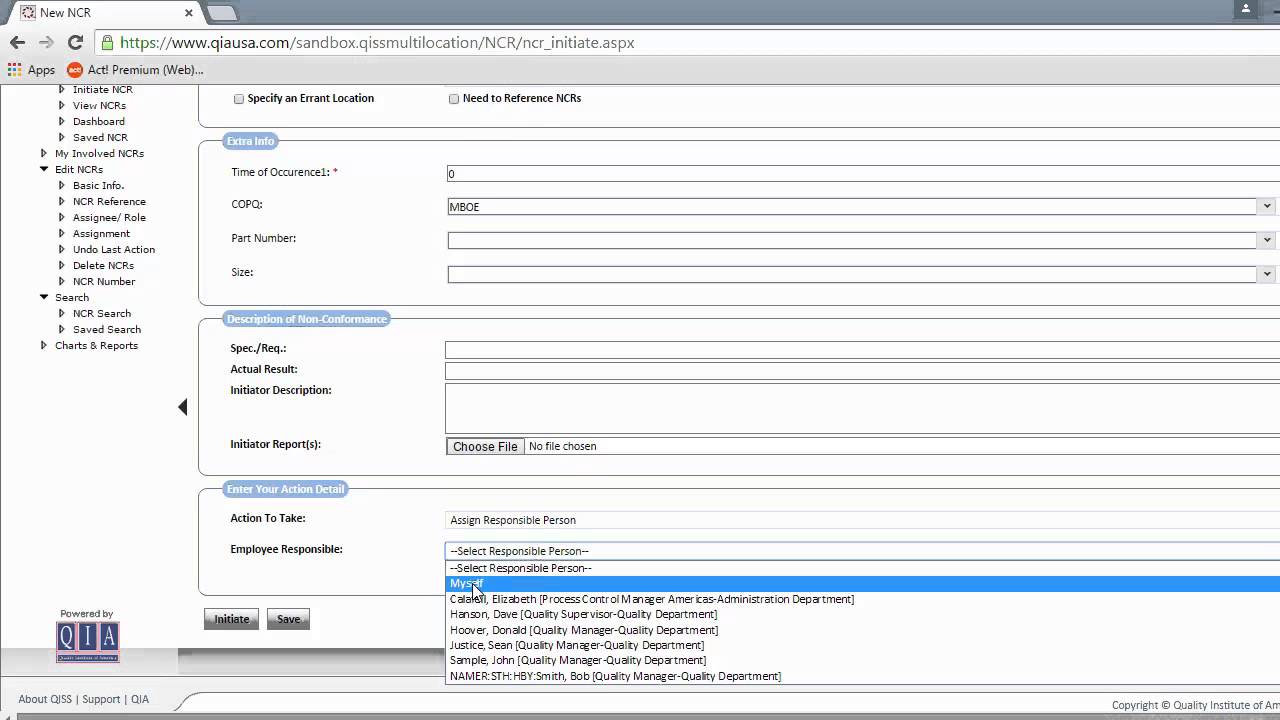Collapse the Search tree node

44,297
